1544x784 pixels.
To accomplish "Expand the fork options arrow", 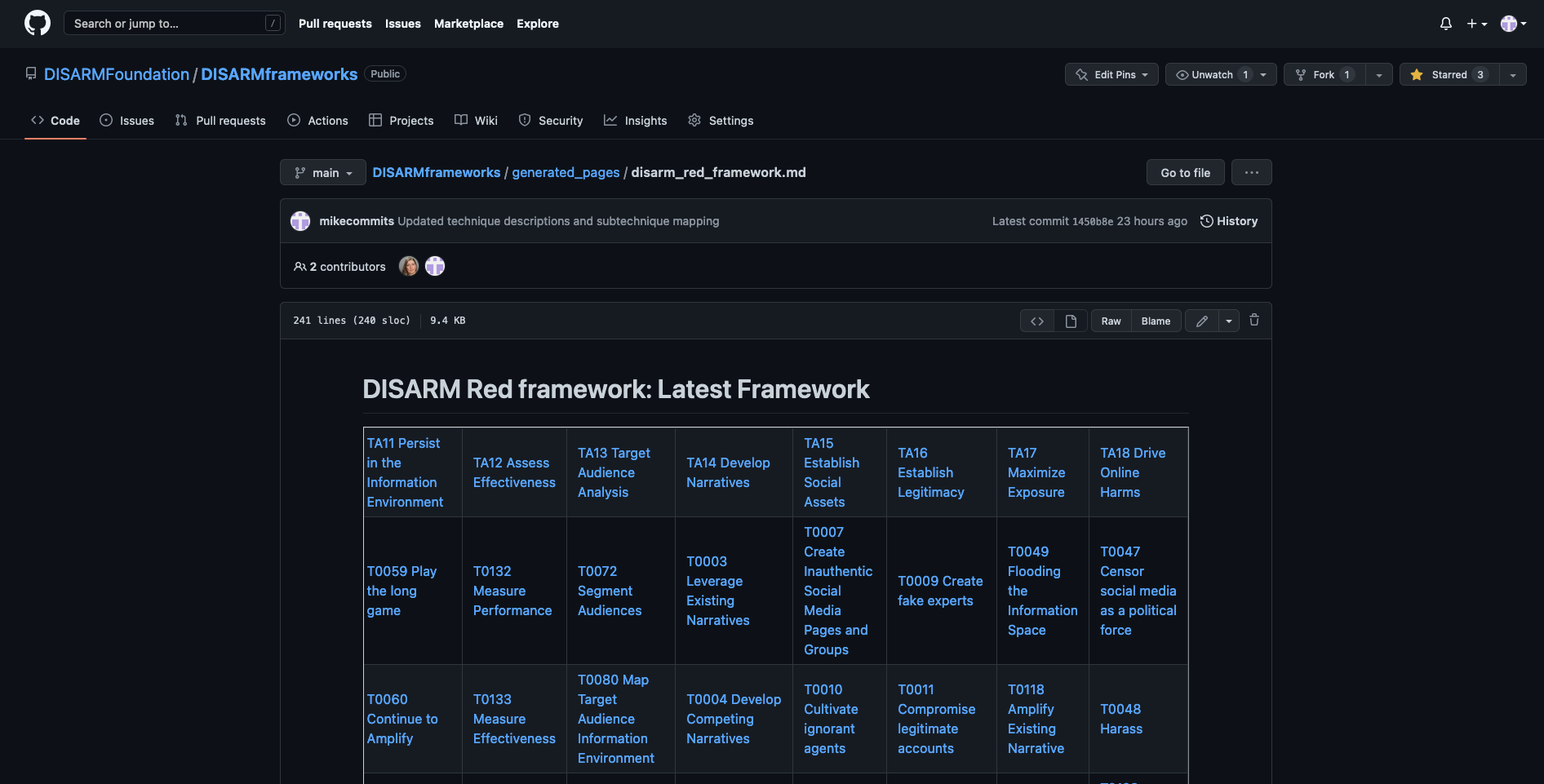I will click(x=1379, y=74).
